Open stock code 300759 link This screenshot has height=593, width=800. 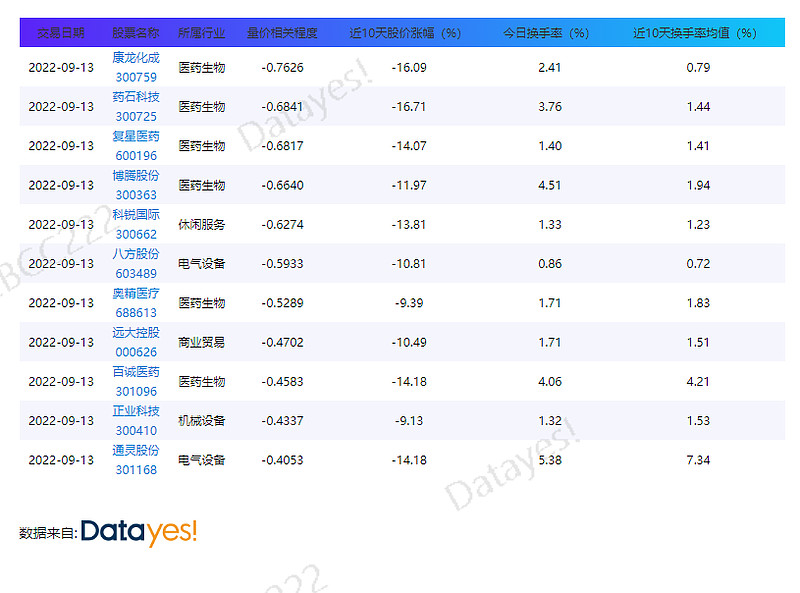pos(136,77)
